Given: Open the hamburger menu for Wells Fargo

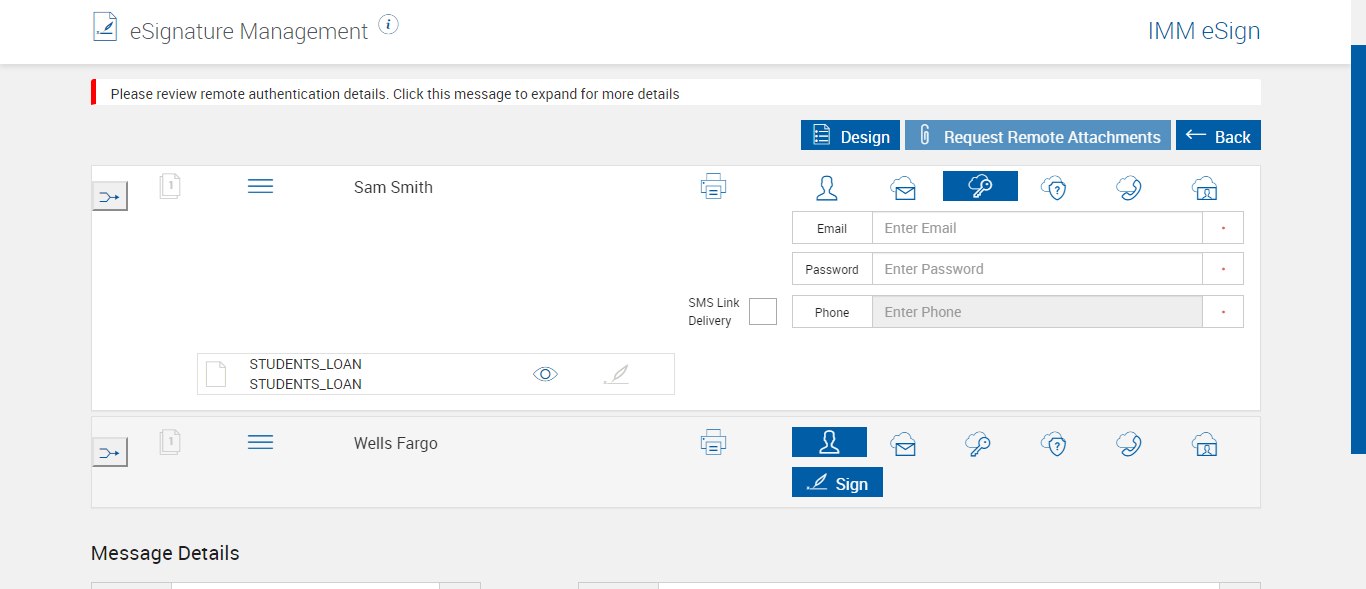Looking at the screenshot, I should [260, 443].
